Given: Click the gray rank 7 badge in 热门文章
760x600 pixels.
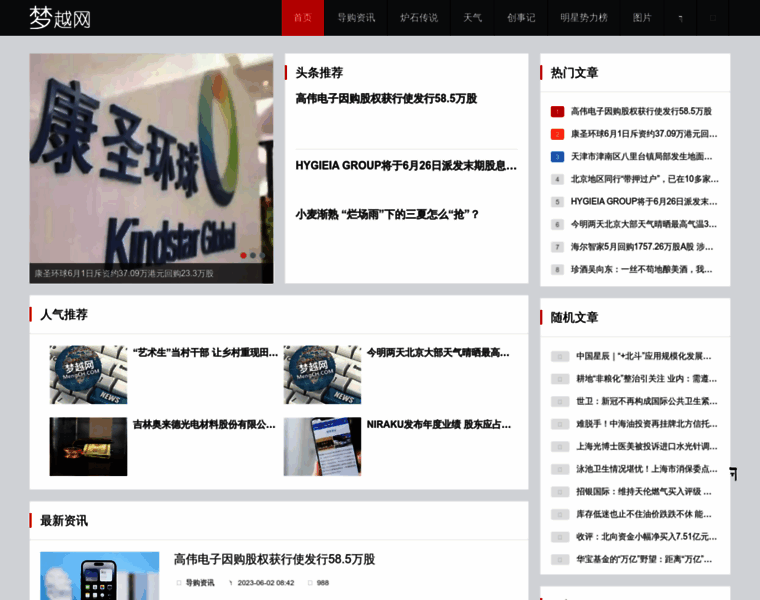Looking at the screenshot, I should tap(557, 247).
